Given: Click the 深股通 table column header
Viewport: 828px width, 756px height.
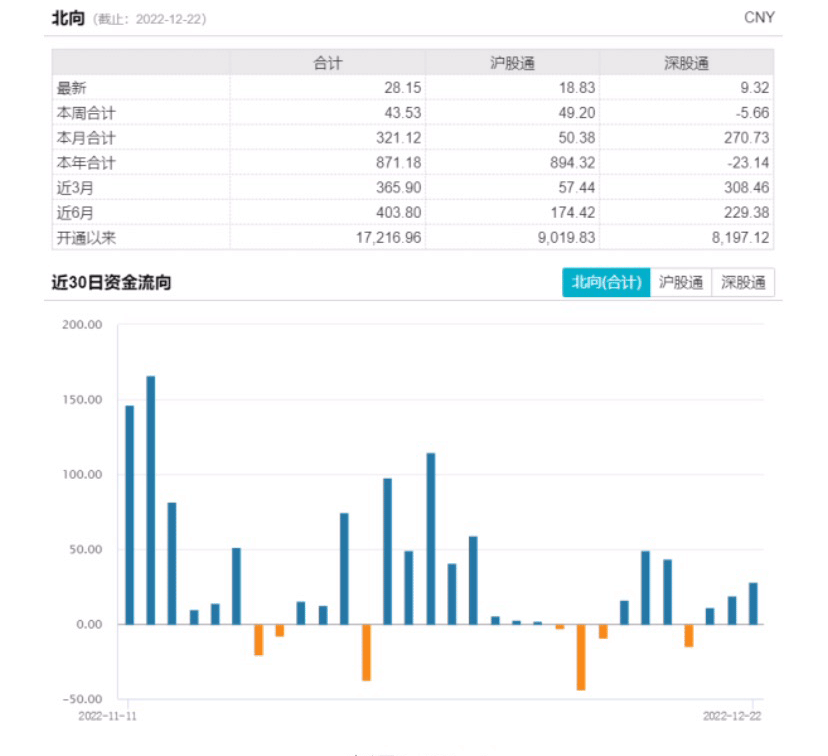Looking at the screenshot, I should pos(687,63).
